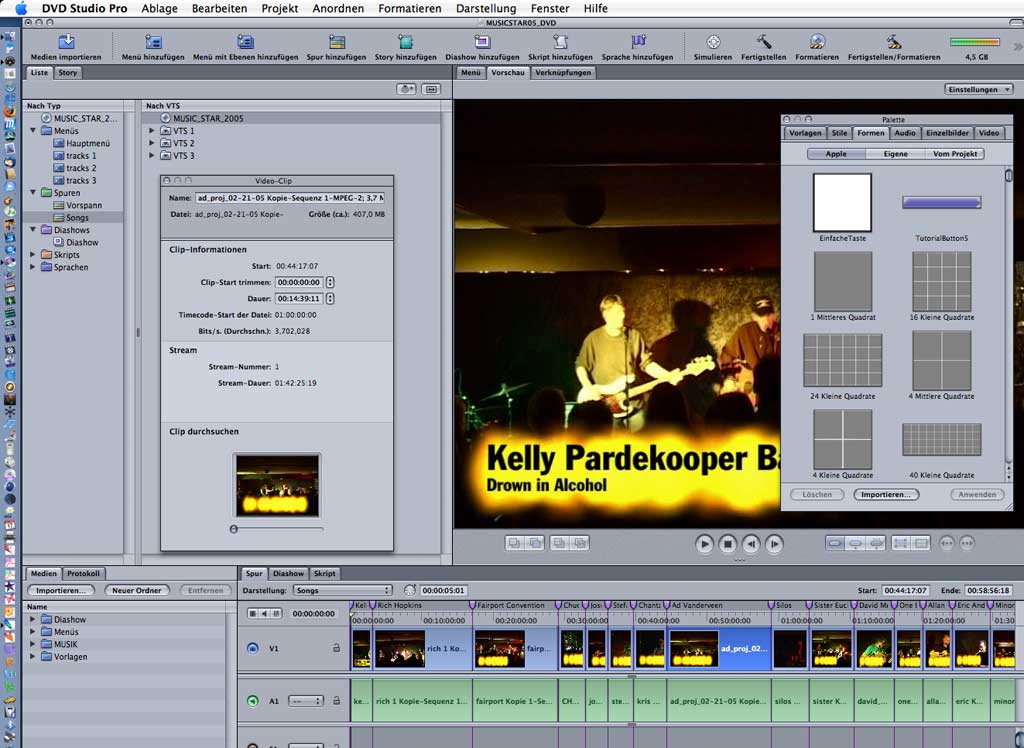Viewport: 1024px width, 748px height.
Task: Click the Neuer Ordner button
Action: tap(136, 591)
